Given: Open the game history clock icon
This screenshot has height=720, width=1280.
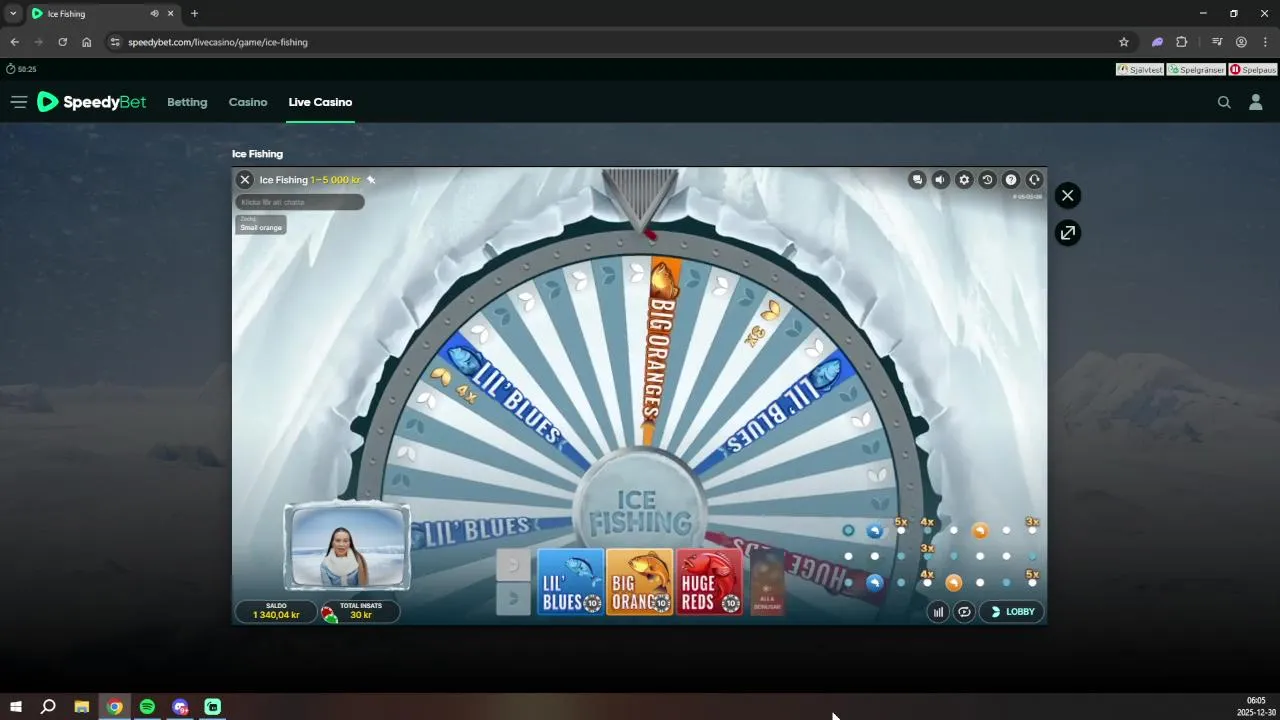Looking at the screenshot, I should (x=987, y=180).
